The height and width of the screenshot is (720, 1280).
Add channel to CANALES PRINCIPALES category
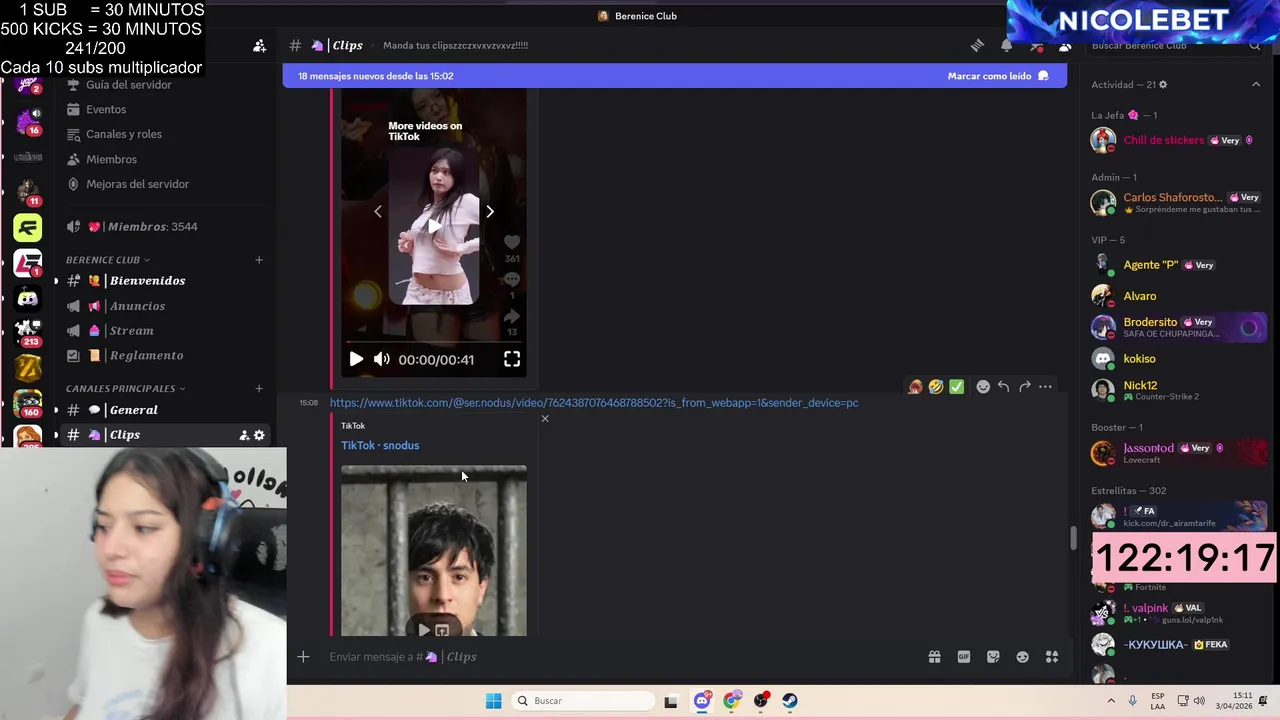(x=259, y=388)
